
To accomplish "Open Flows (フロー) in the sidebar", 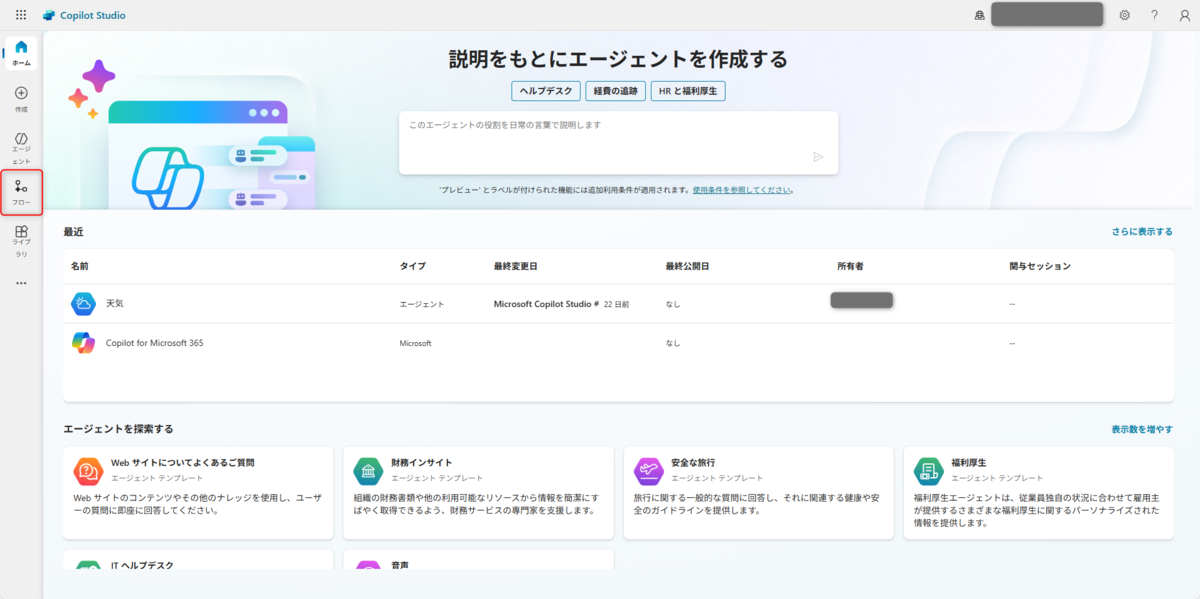I will [21, 192].
